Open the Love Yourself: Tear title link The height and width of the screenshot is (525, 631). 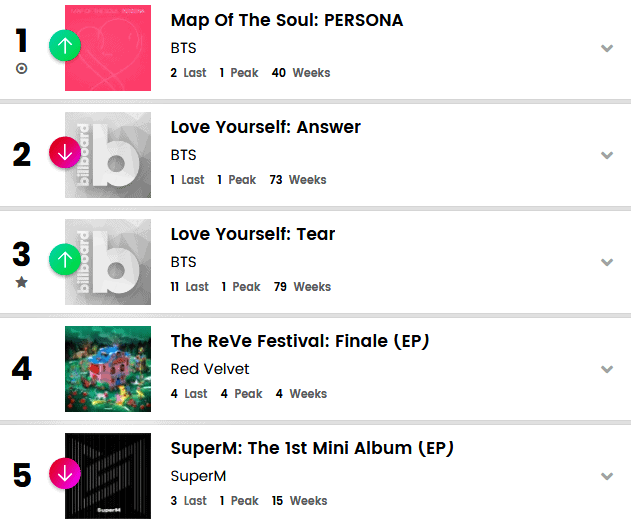pyautogui.click(x=253, y=234)
